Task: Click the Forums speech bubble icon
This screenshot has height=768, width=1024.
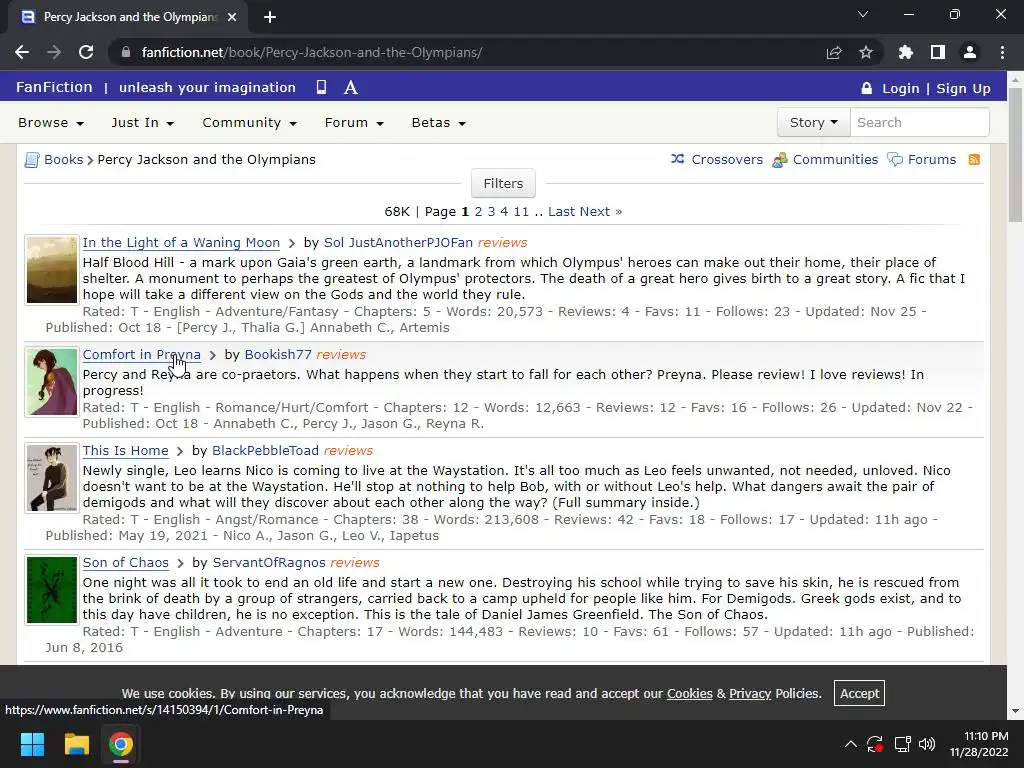Action: 895,159
